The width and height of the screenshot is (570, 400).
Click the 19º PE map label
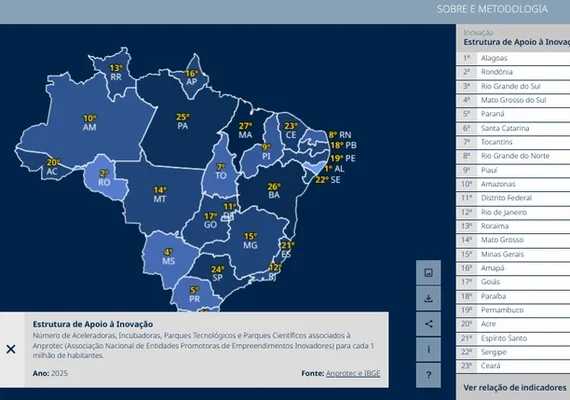point(343,159)
